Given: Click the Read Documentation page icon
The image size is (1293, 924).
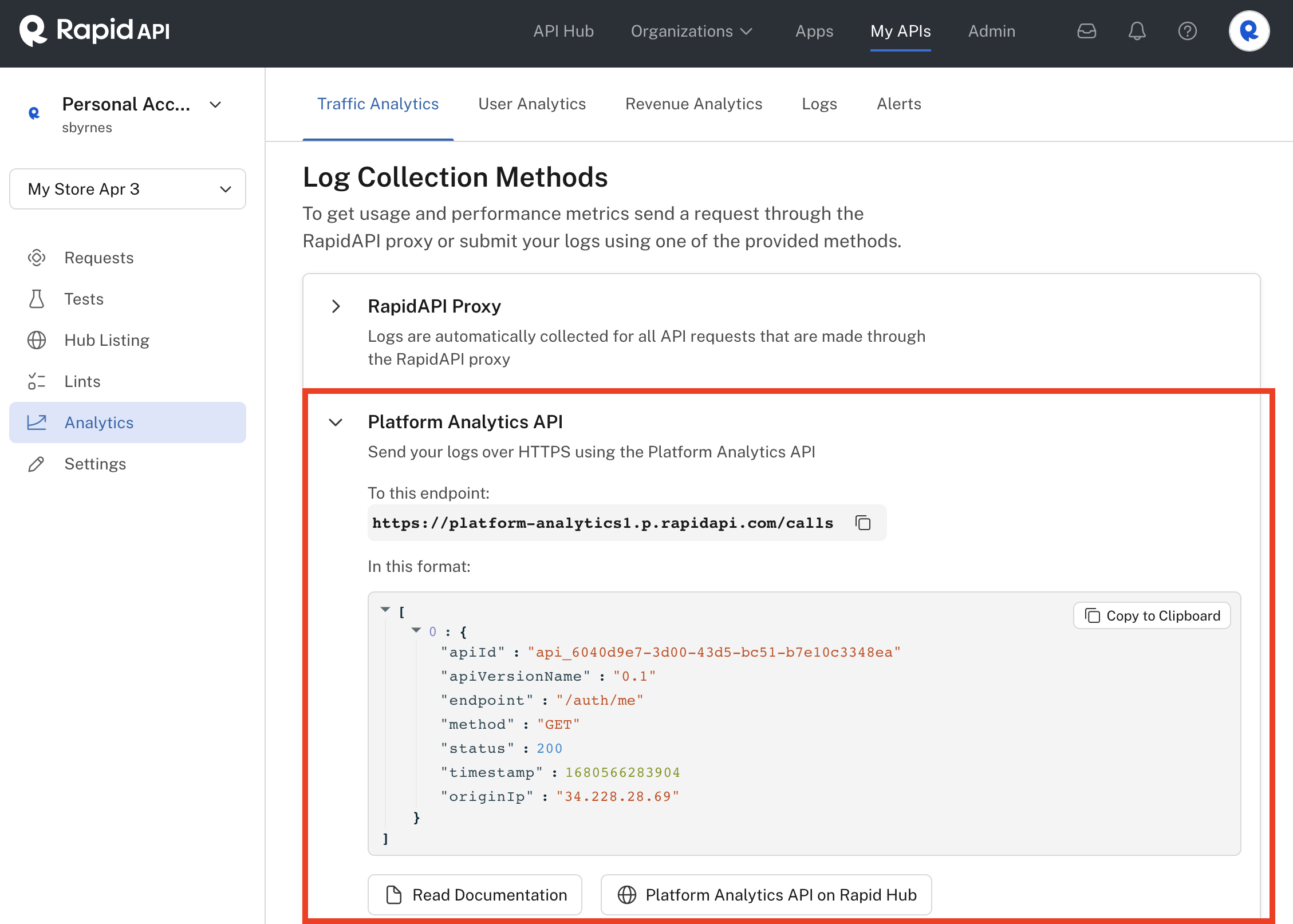Looking at the screenshot, I should 394,895.
